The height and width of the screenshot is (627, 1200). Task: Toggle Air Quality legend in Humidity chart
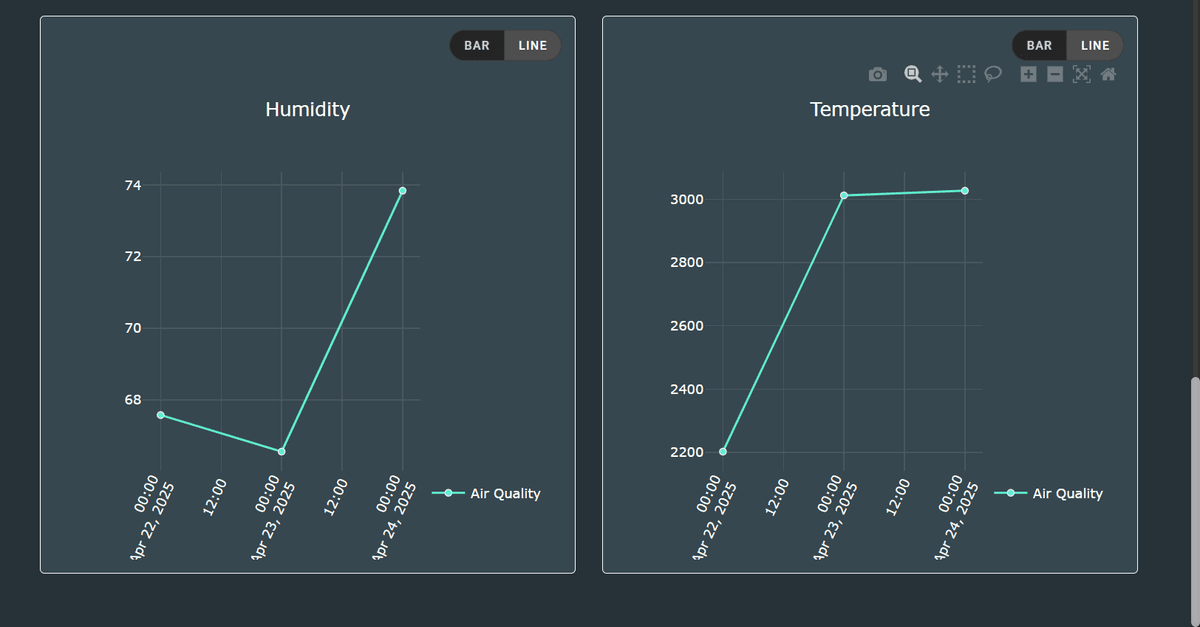click(x=486, y=493)
